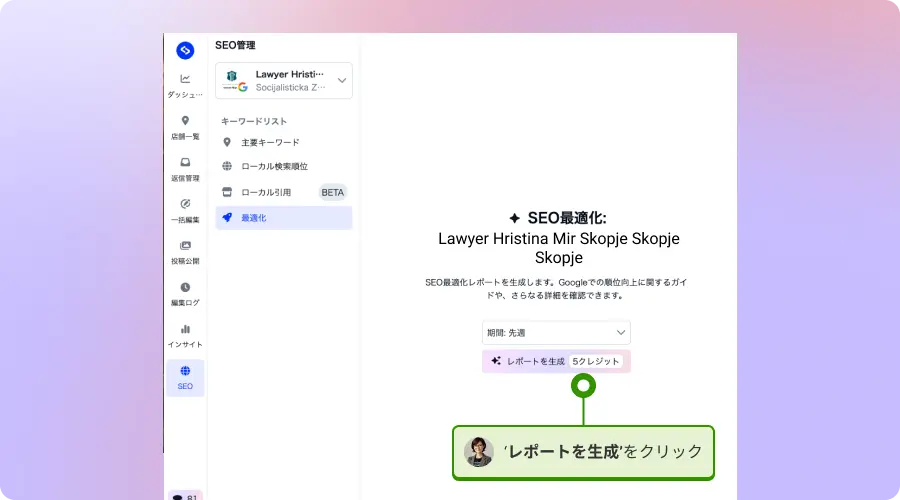The width and height of the screenshot is (900, 500).
Task: Select ローカル引用 local citations item
Action: pyautogui.click(x=265, y=192)
